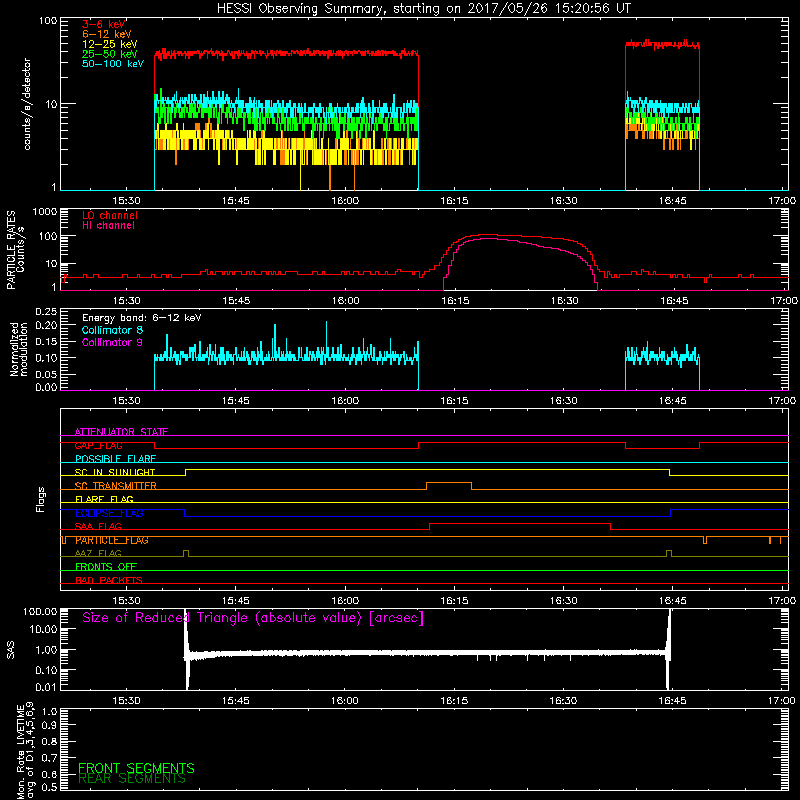Click the 100.00 label on SAS axis
The width and height of the screenshot is (800, 800).
[40, 612]
